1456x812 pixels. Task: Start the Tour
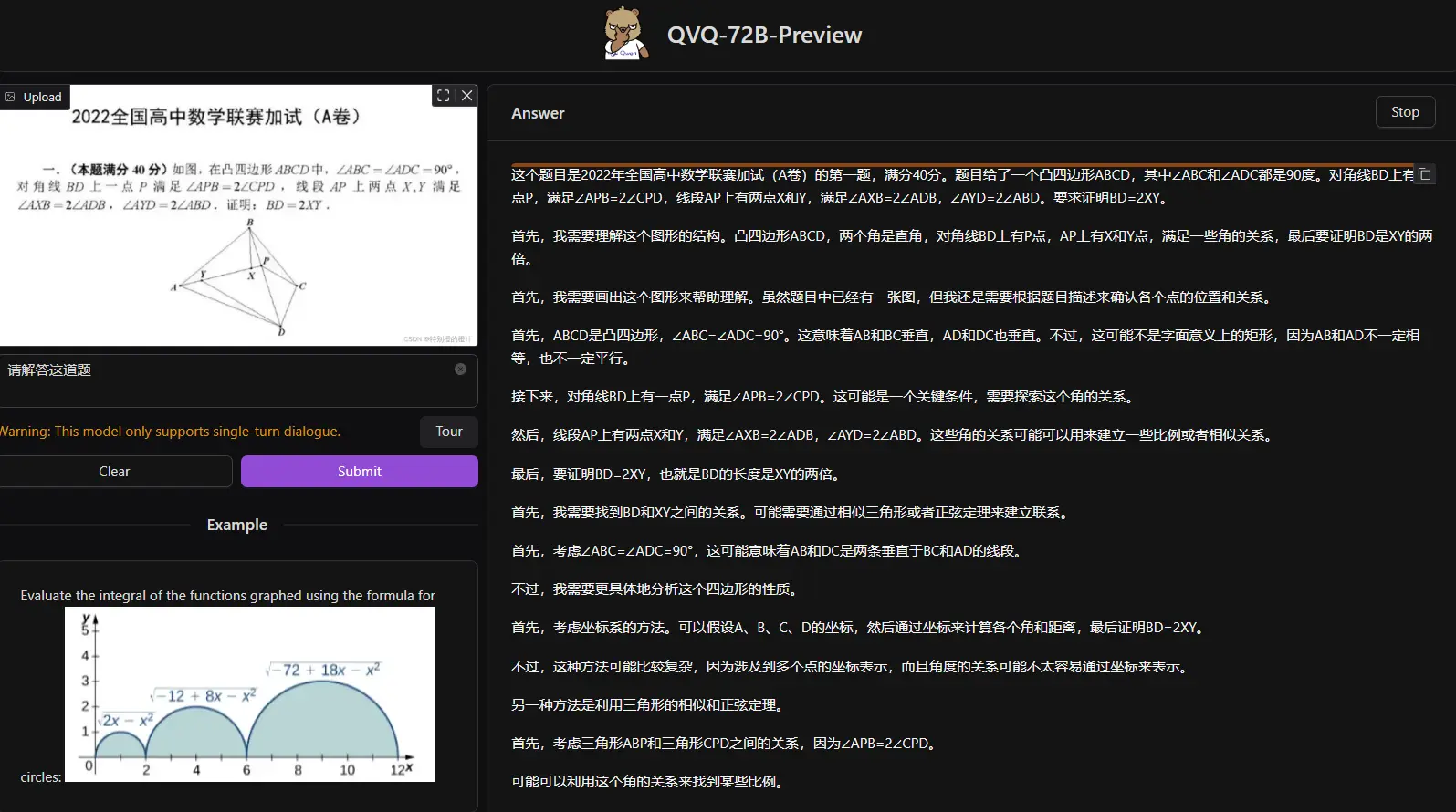(449, 432)
